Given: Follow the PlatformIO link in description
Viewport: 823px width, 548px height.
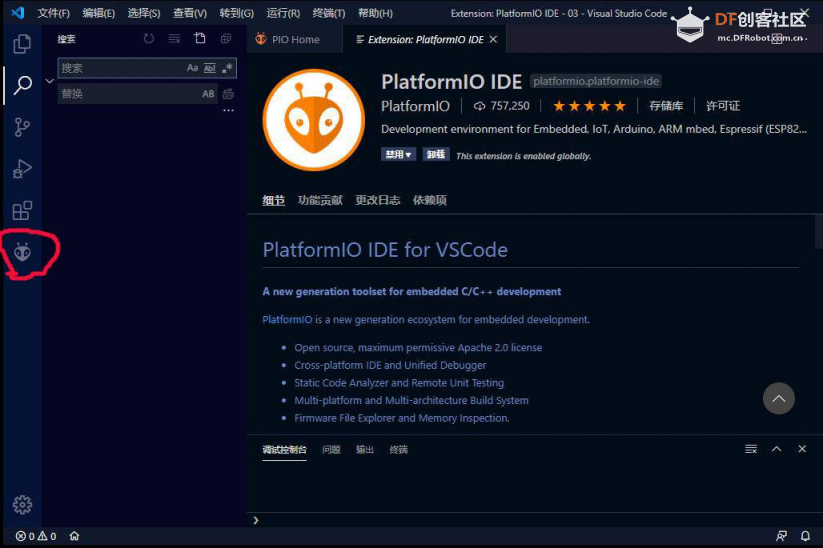Looking at the screenshot, I should coord(287,320).
